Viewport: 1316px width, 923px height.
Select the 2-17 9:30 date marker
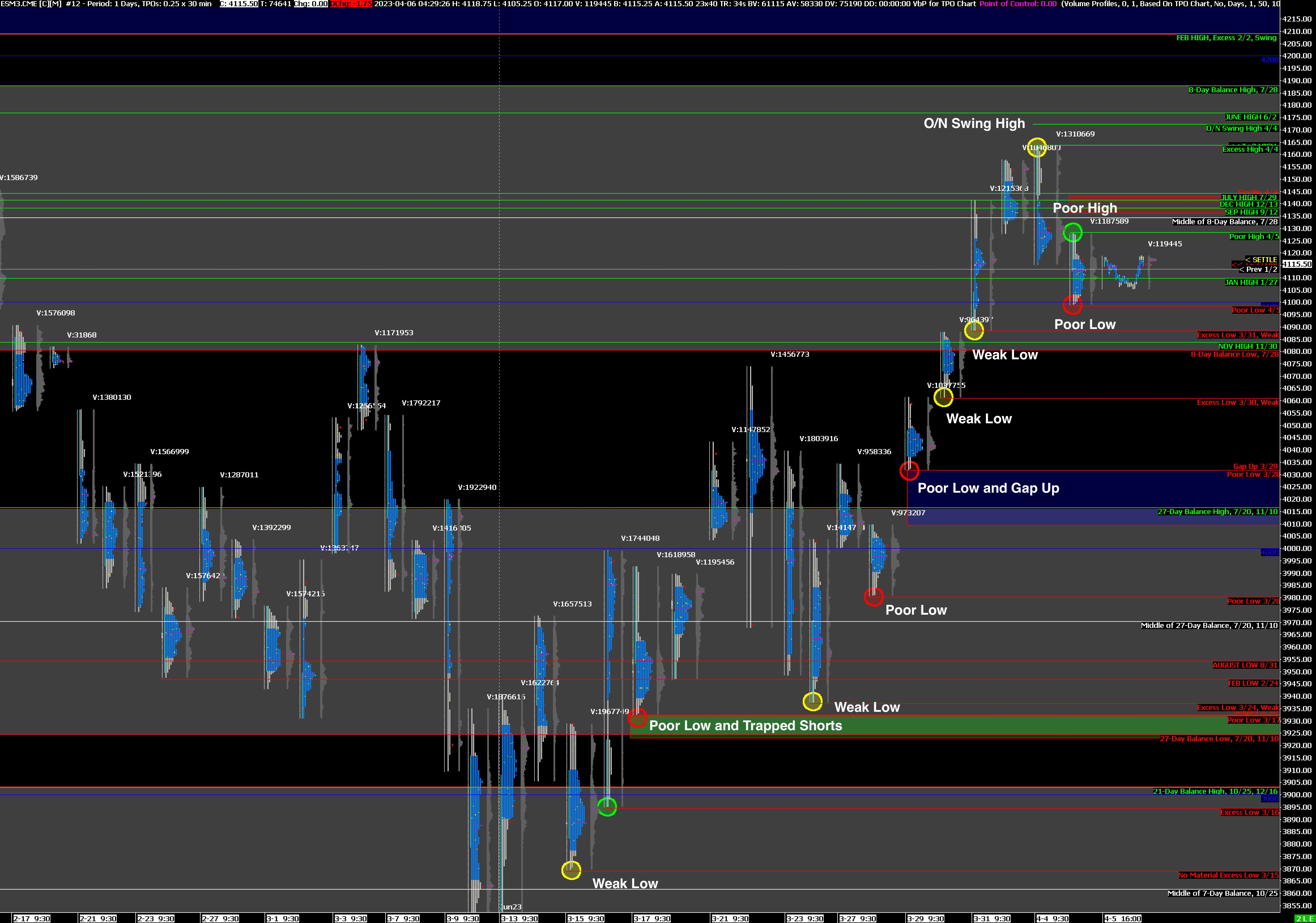32,918
